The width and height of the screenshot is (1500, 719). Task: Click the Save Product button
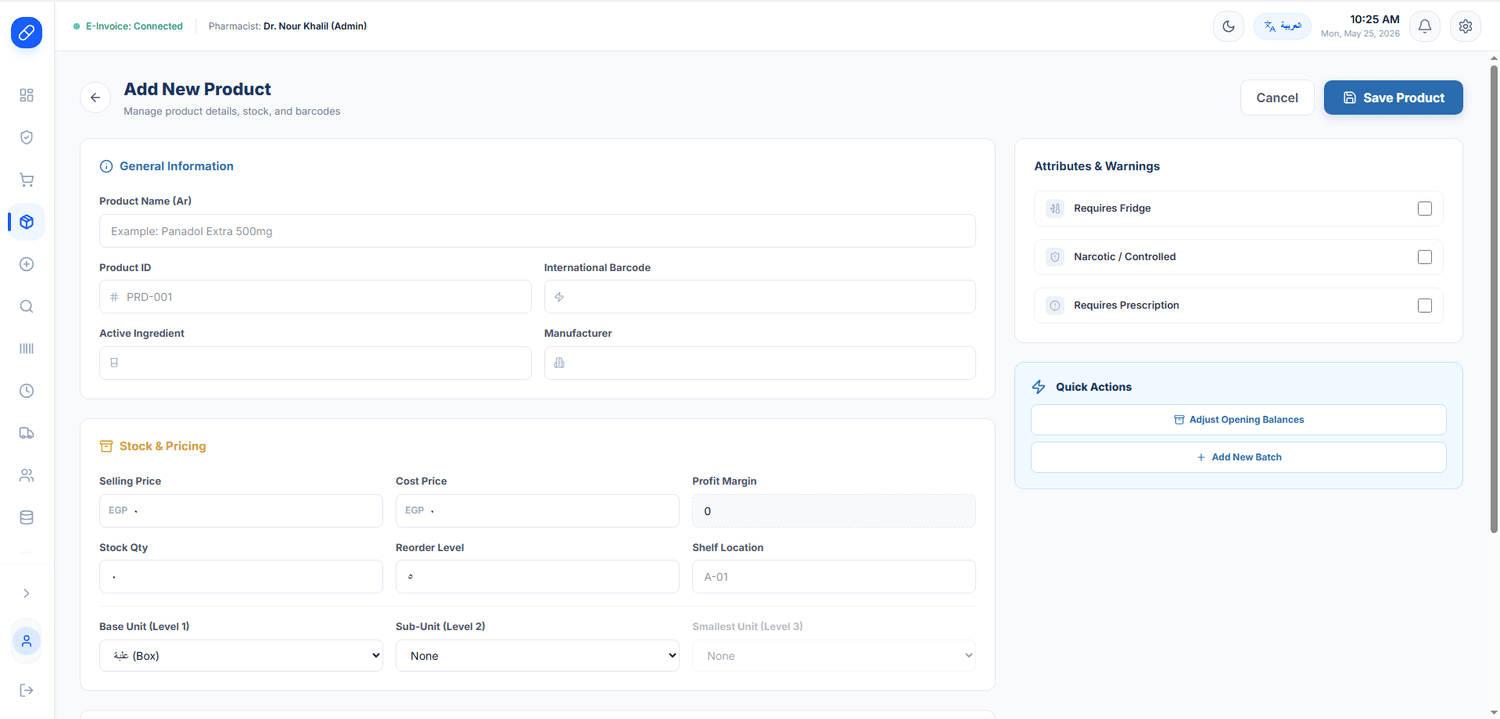(1393, 98)
